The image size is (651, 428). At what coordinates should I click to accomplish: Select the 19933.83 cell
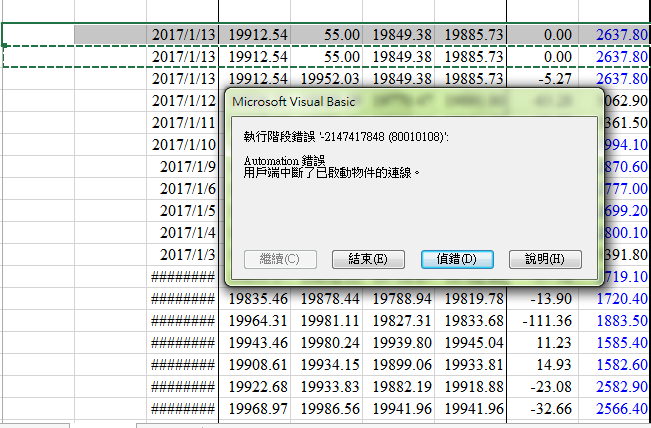pos(326,386)
